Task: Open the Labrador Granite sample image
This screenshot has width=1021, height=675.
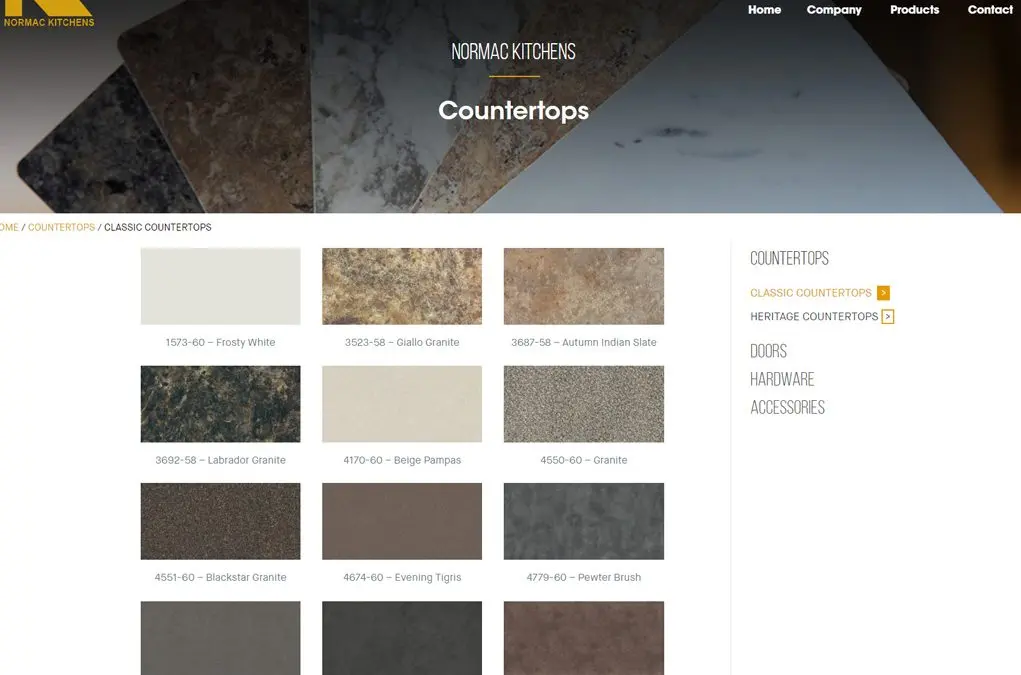Action: [x=221, y=404]
